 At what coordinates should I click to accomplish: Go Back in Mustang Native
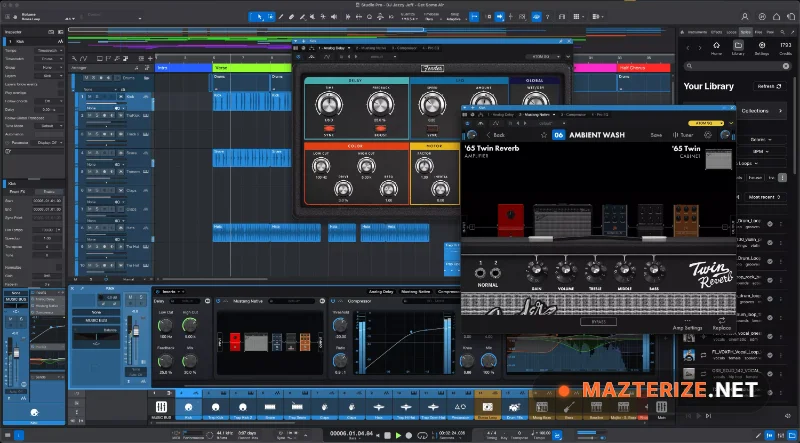[495, 135]
